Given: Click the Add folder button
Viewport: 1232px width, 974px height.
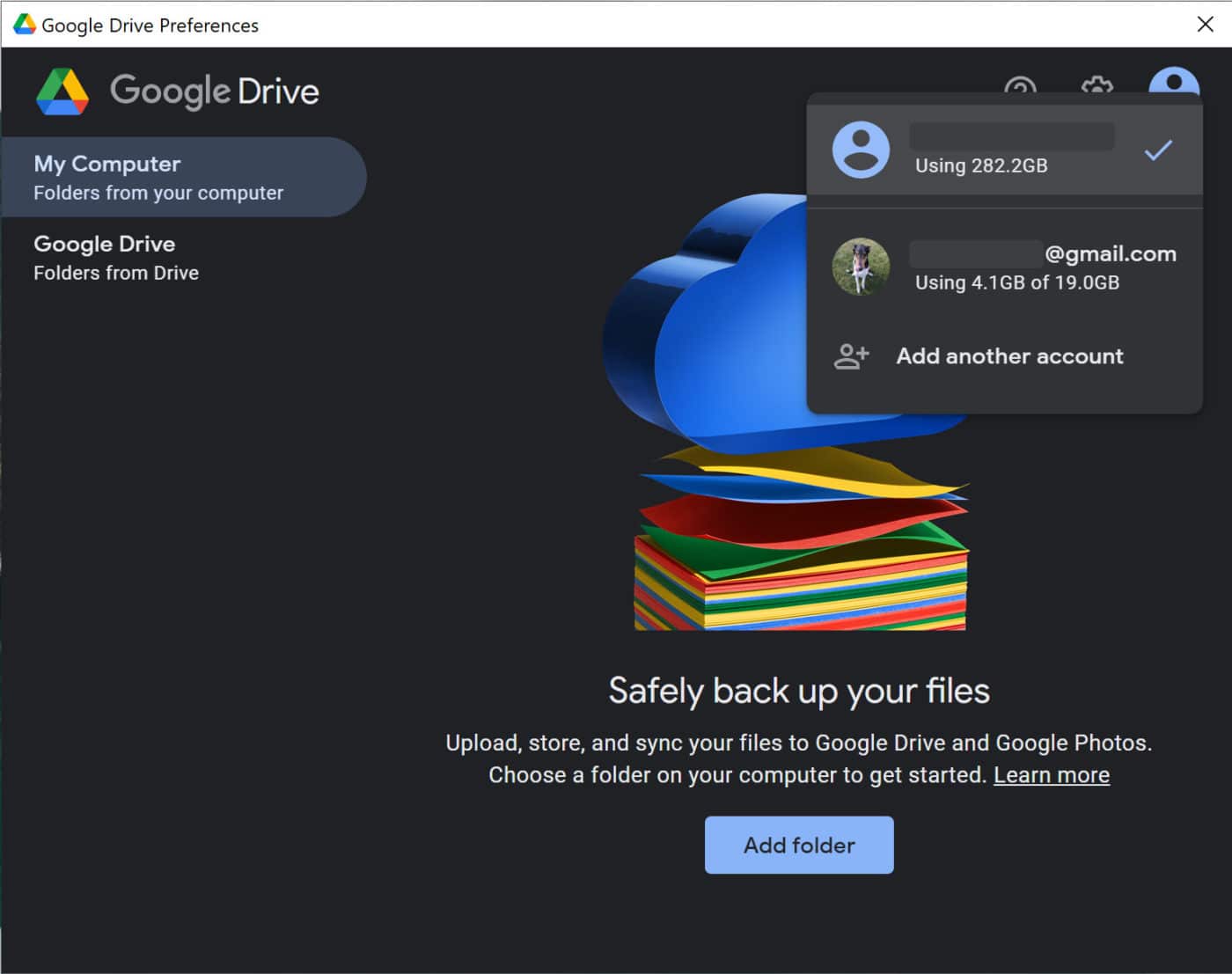Looking at the screenshot, I should point(798,845).
